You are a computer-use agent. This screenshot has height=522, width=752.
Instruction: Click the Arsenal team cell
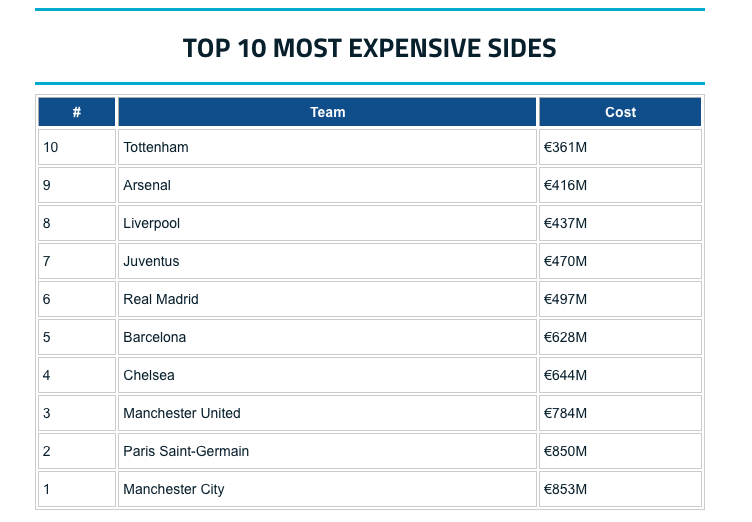[147, 185]
